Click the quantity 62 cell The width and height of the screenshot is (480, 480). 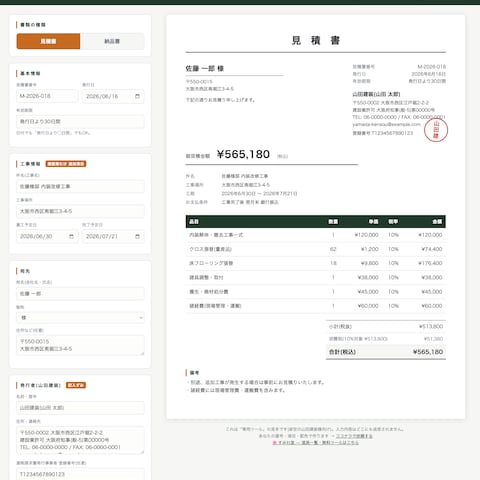pos(333,249)
